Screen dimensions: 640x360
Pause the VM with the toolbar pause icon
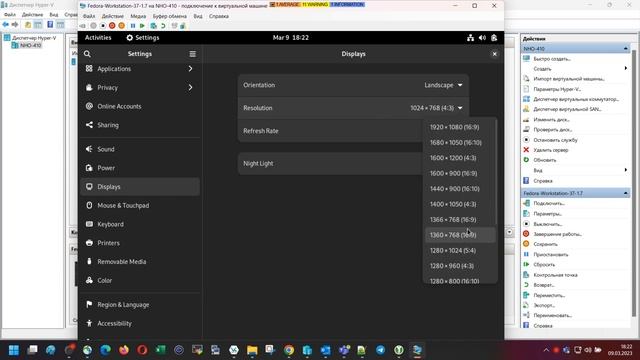(133, 26)
